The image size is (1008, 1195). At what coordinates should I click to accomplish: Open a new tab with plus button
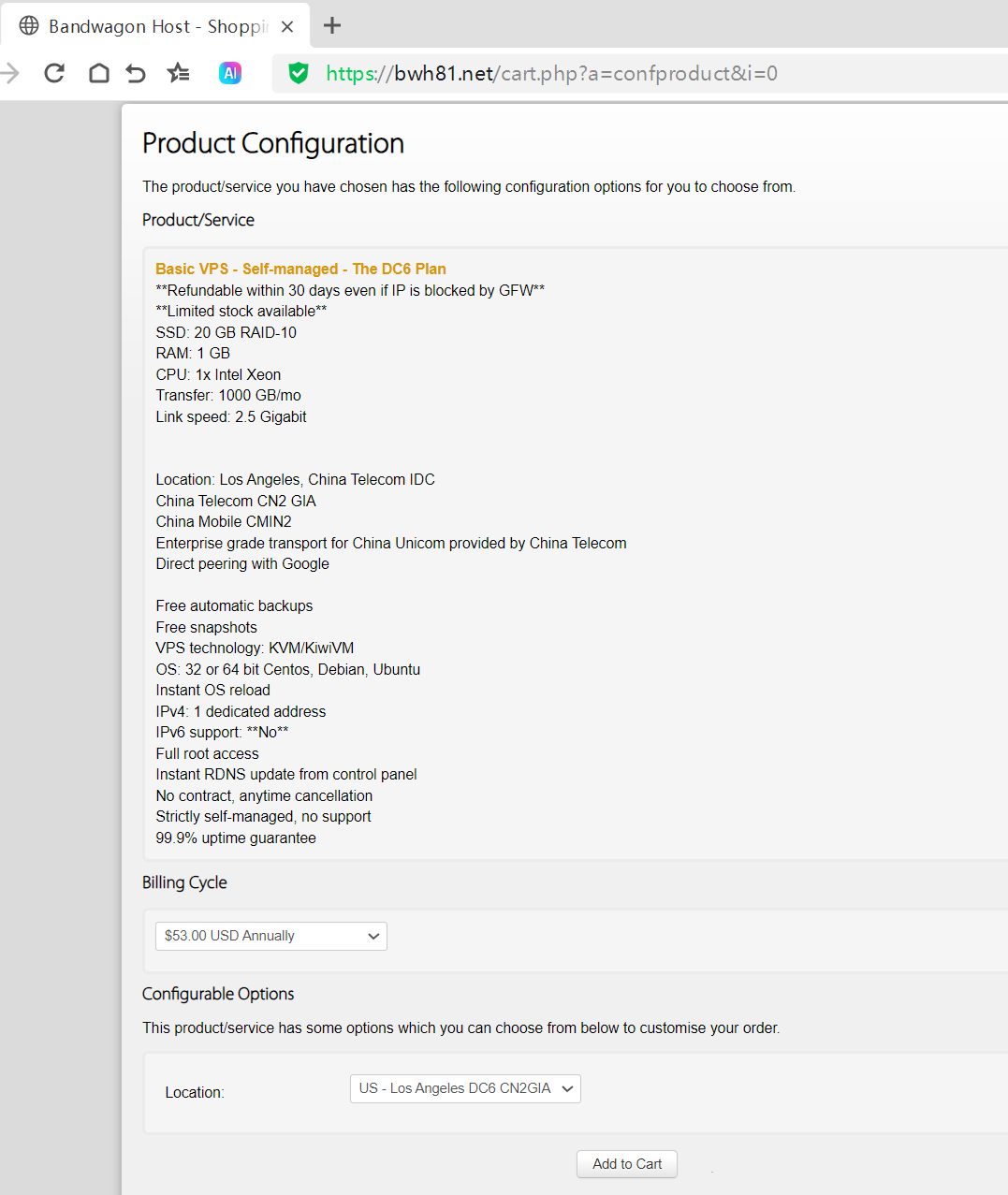pyautogui.click(x=332, y=25)
